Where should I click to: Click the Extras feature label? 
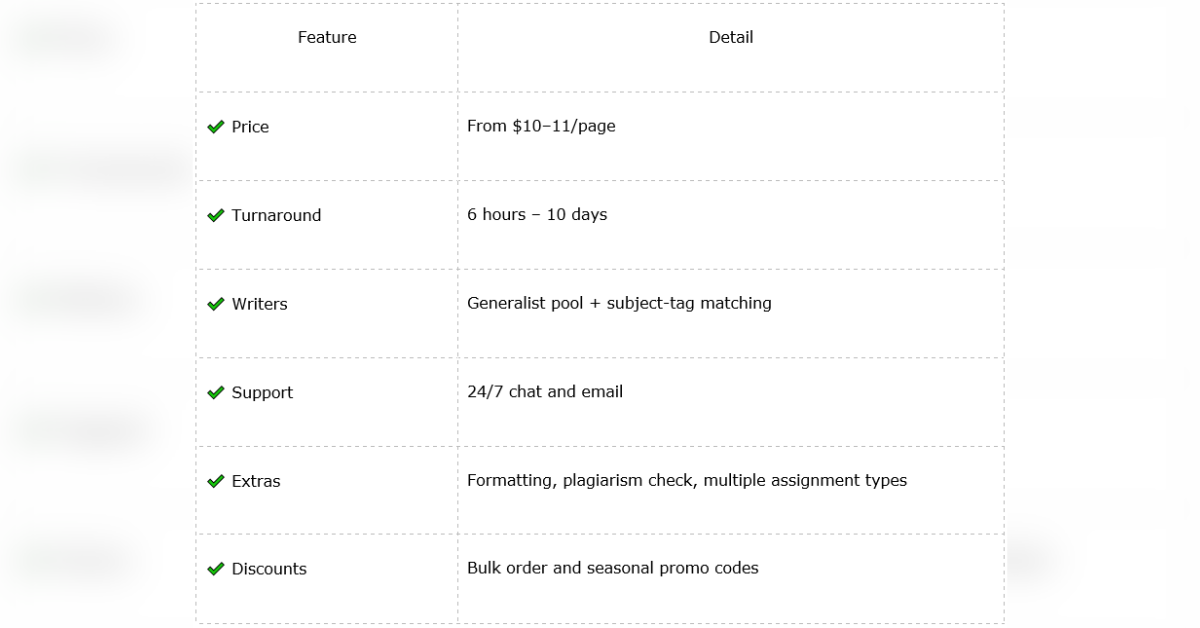[x=256, y=481]
